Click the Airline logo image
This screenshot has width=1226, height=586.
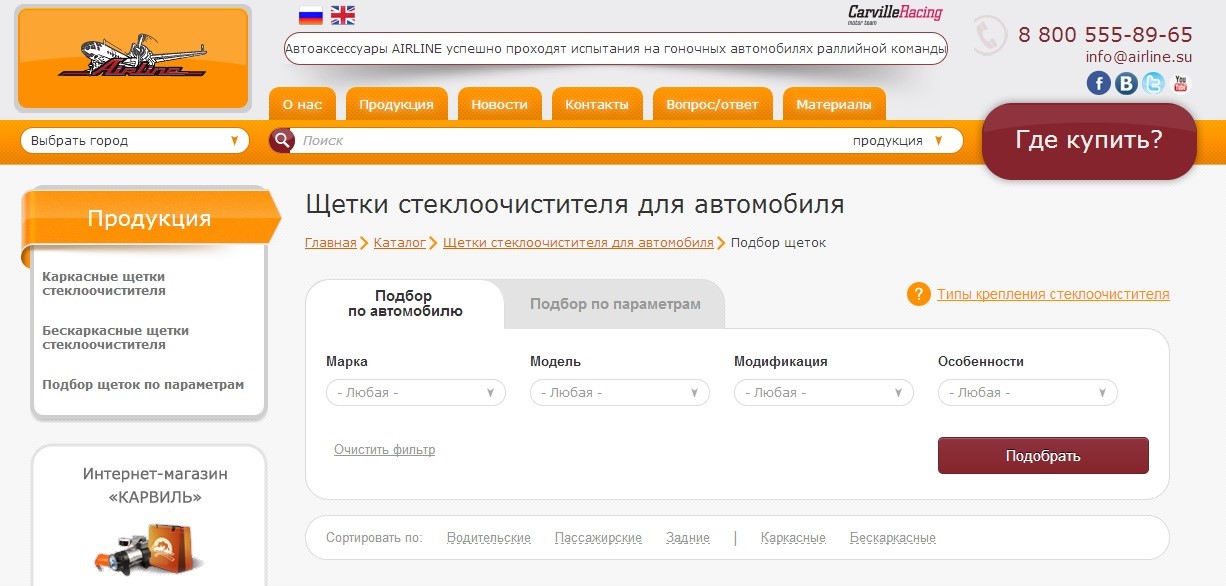tap(132, 58)
